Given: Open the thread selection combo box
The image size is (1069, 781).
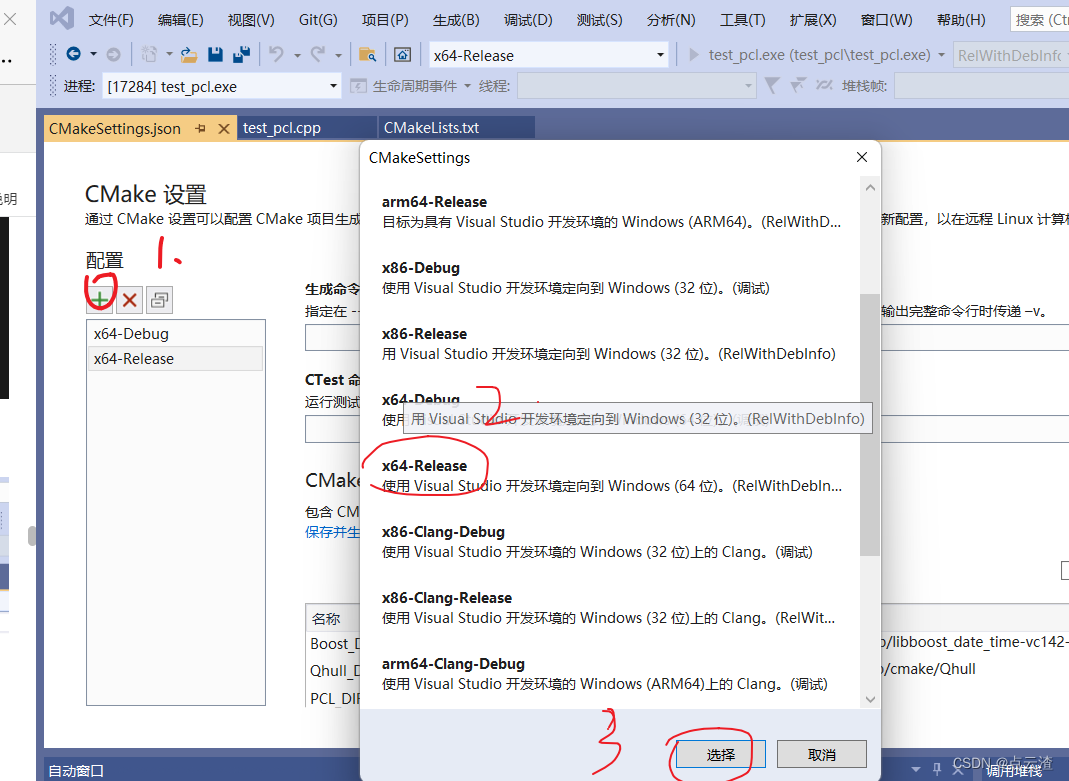Looking at the screenshot, I should 636,86.
